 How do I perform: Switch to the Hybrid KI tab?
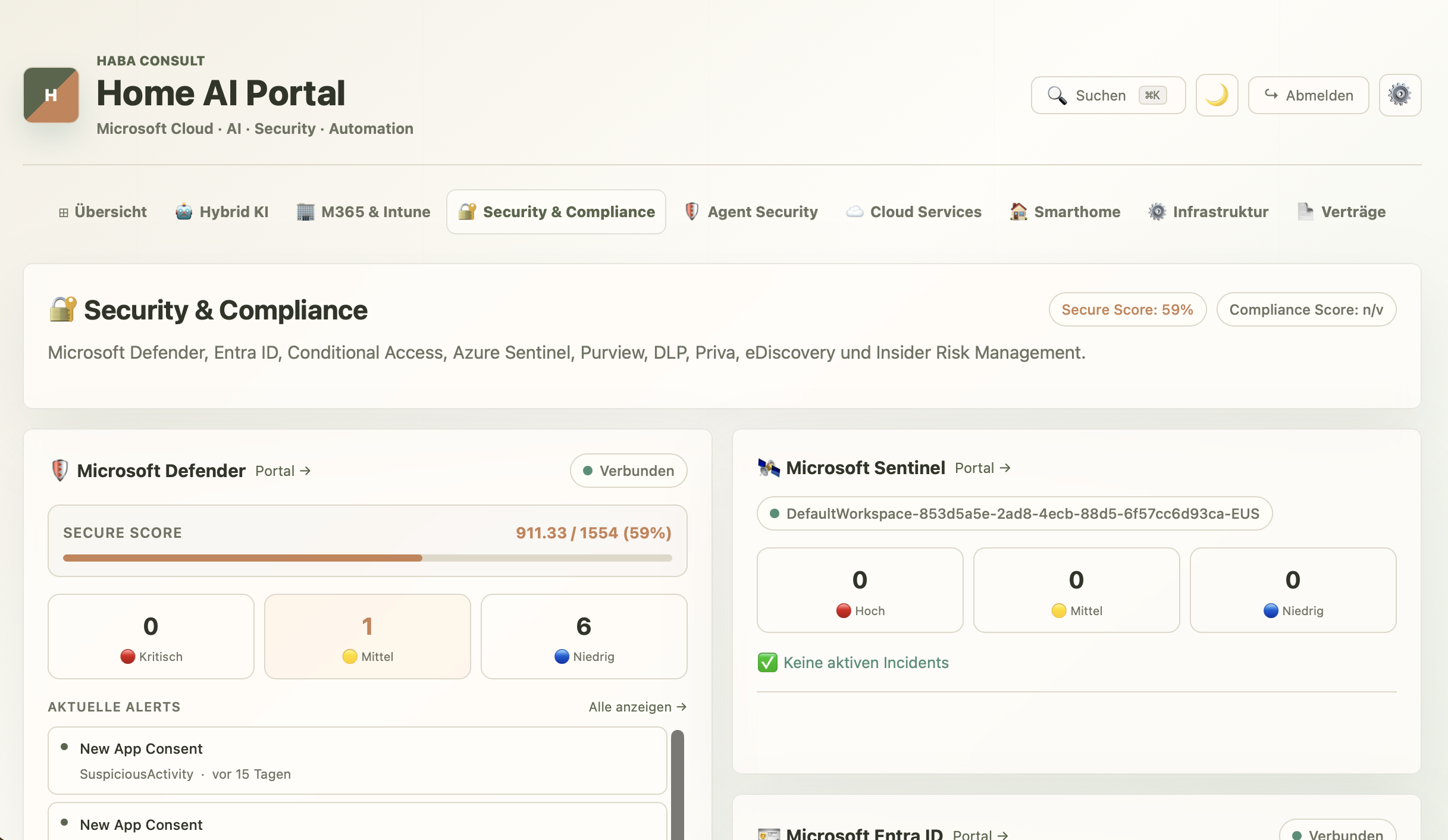click(222, 212)
